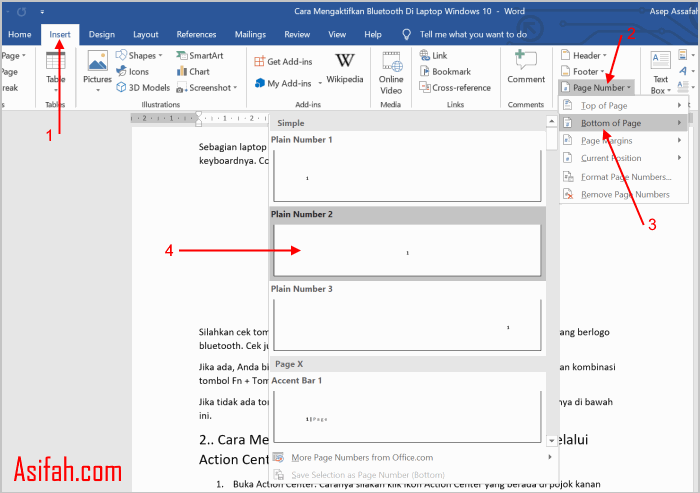Choose the Plain Number 2 preview
This screenshot has height=493, width=700.
pyautogui.click(x=407, y=251)
